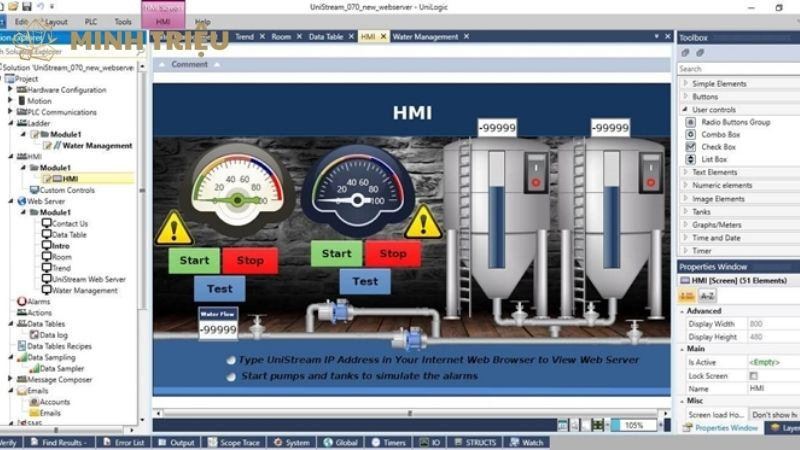Click the A-Z alphabetical sort icon
This screenshot has height=450, width=800.
click(x=706, y=296)
